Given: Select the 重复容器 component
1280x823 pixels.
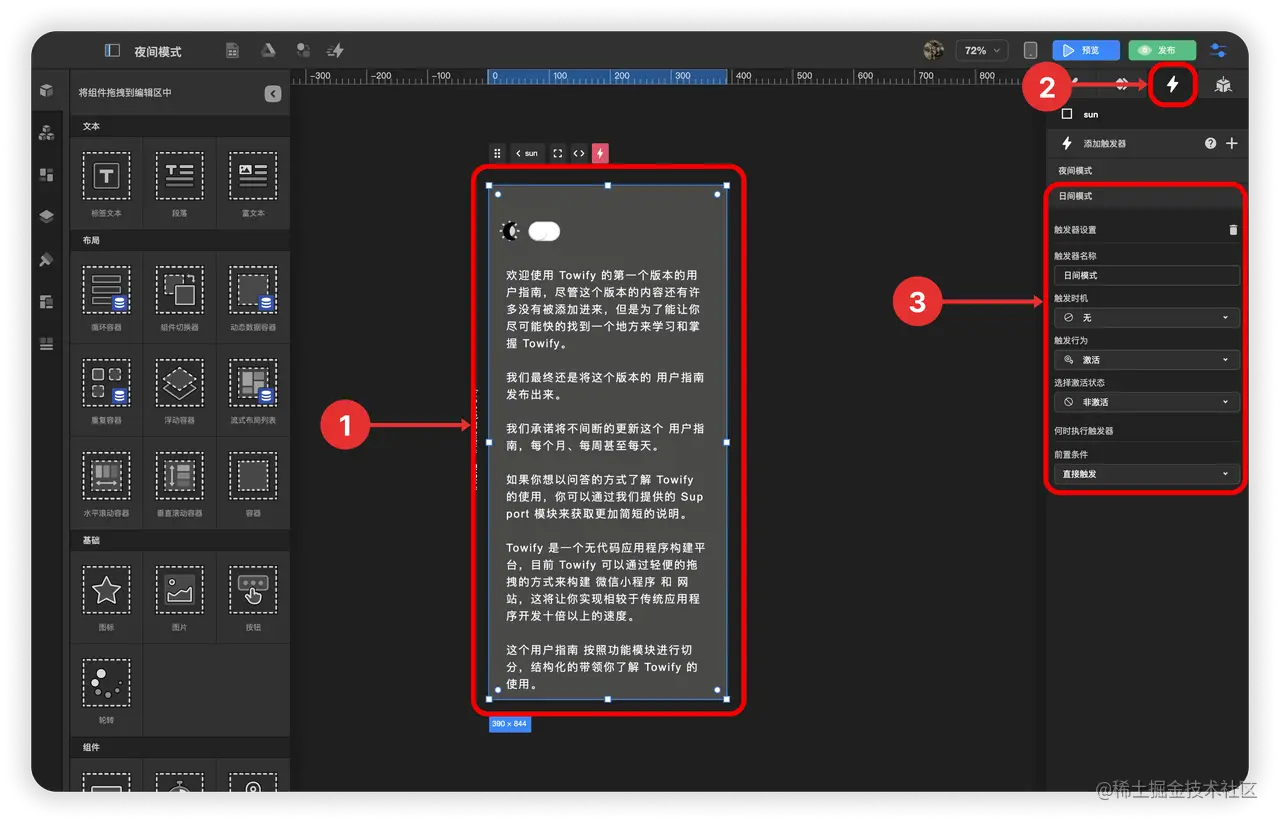Looking at the screenshot, I should pyautogui.click(x=106, y=390).
